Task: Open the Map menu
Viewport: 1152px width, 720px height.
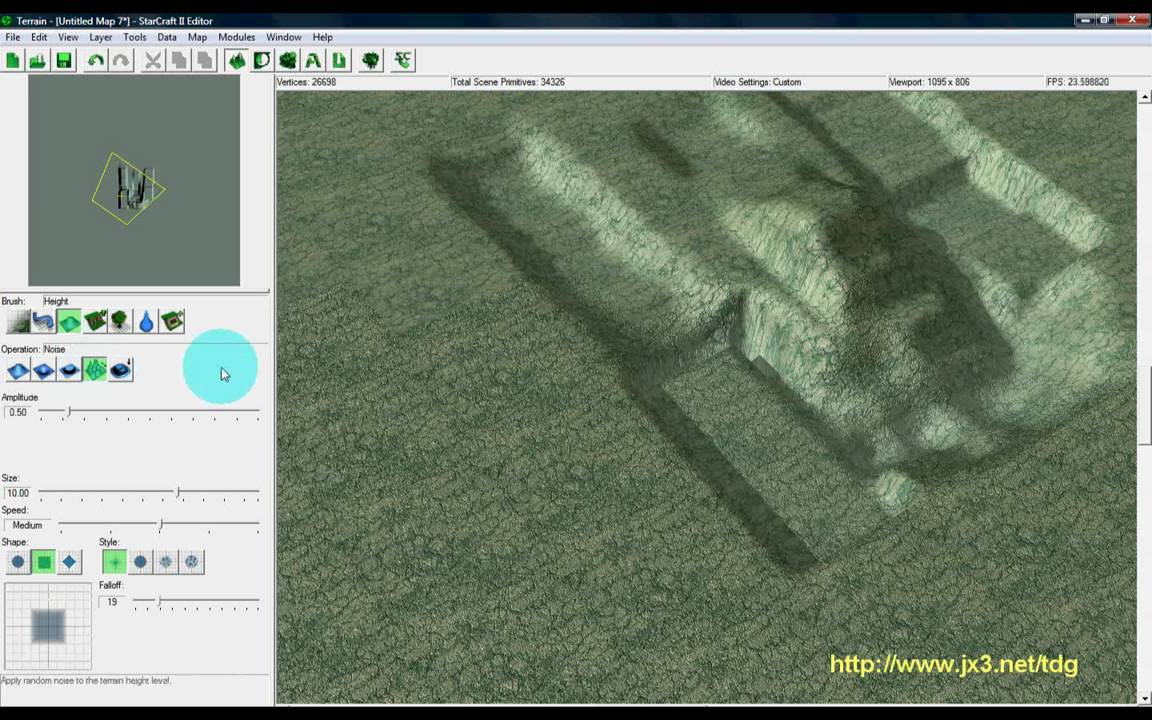Action: click(197, 37)
